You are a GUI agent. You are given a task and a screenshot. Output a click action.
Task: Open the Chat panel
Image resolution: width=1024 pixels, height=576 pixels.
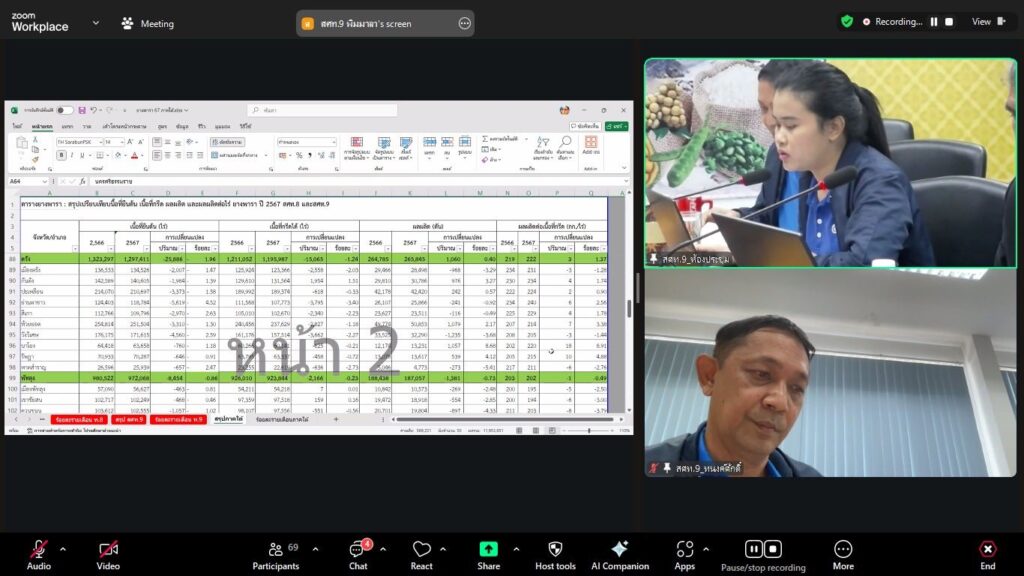point(358,549)
